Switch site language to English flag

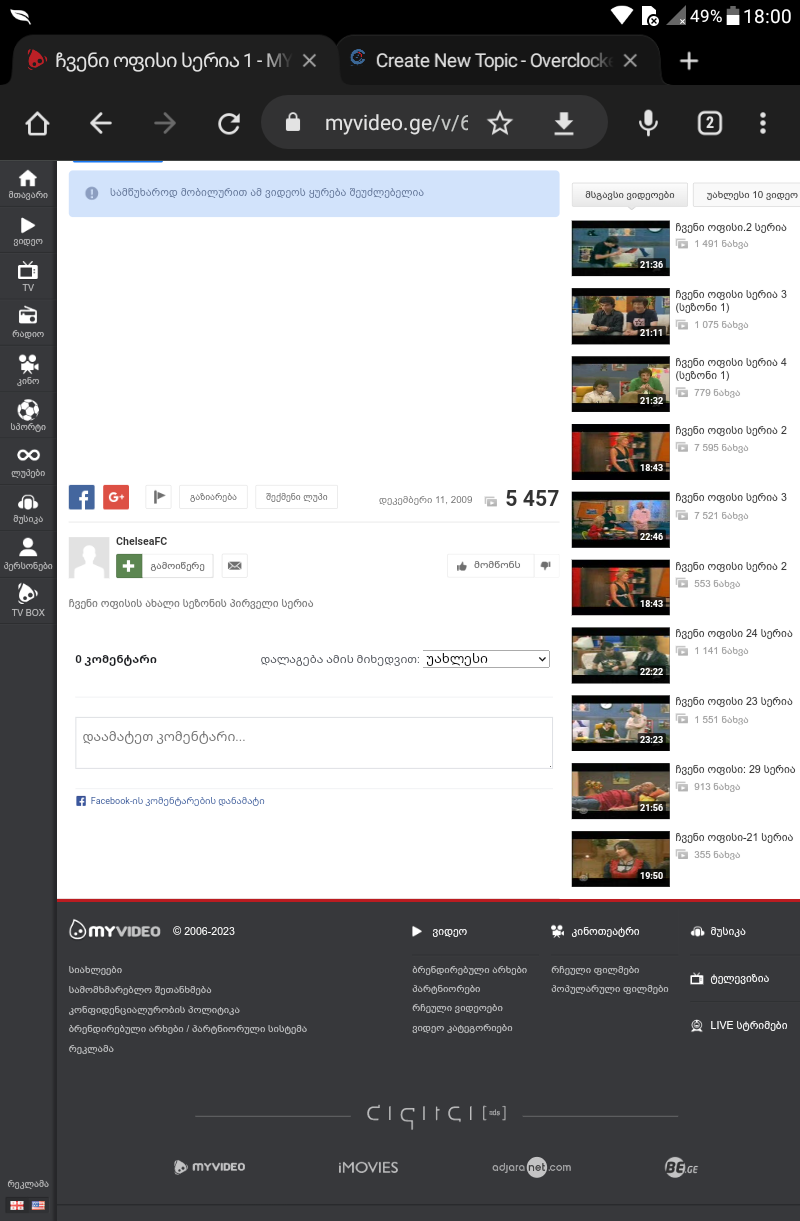(x=39, y=1205)
